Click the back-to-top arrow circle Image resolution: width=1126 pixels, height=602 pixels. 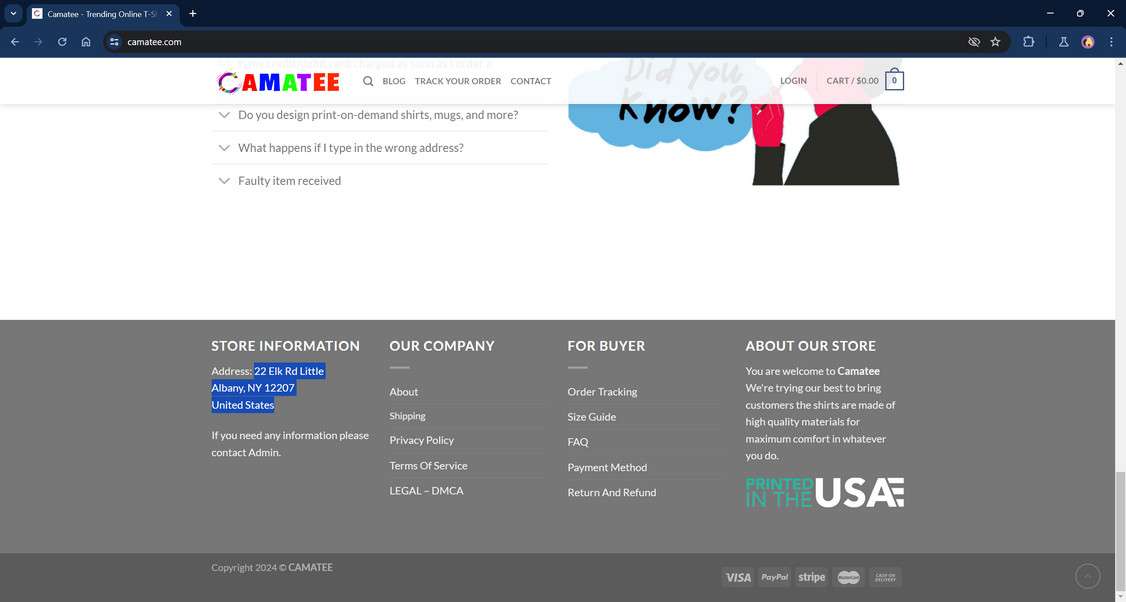pos(1087,576)
